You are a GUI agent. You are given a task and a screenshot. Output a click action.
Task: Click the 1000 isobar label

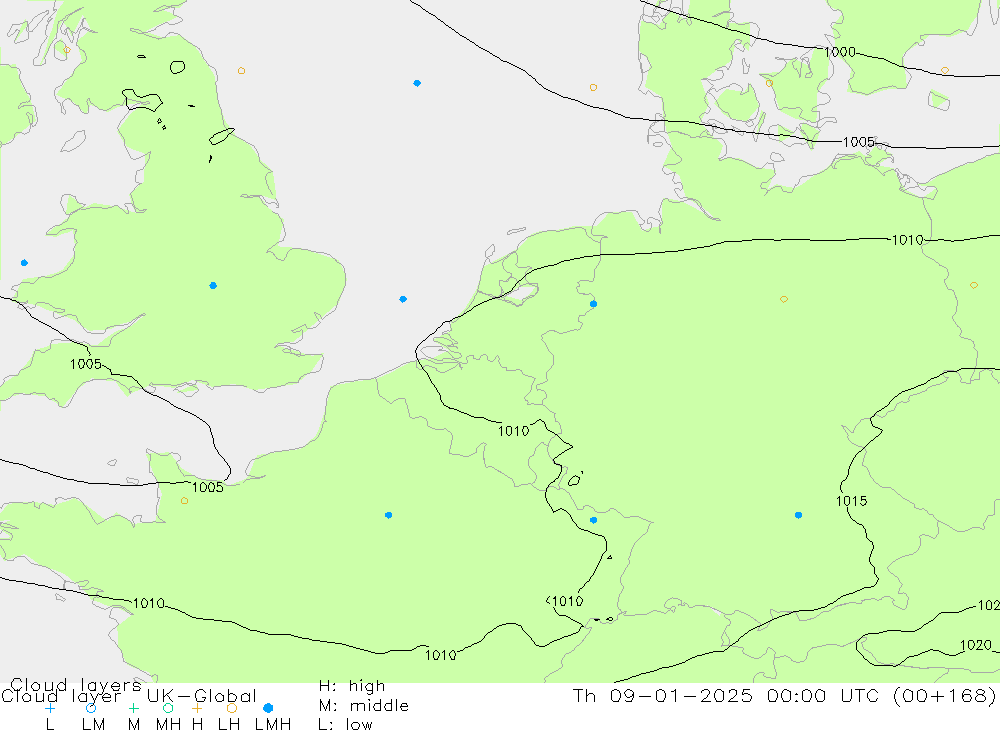tap(840, 52)
